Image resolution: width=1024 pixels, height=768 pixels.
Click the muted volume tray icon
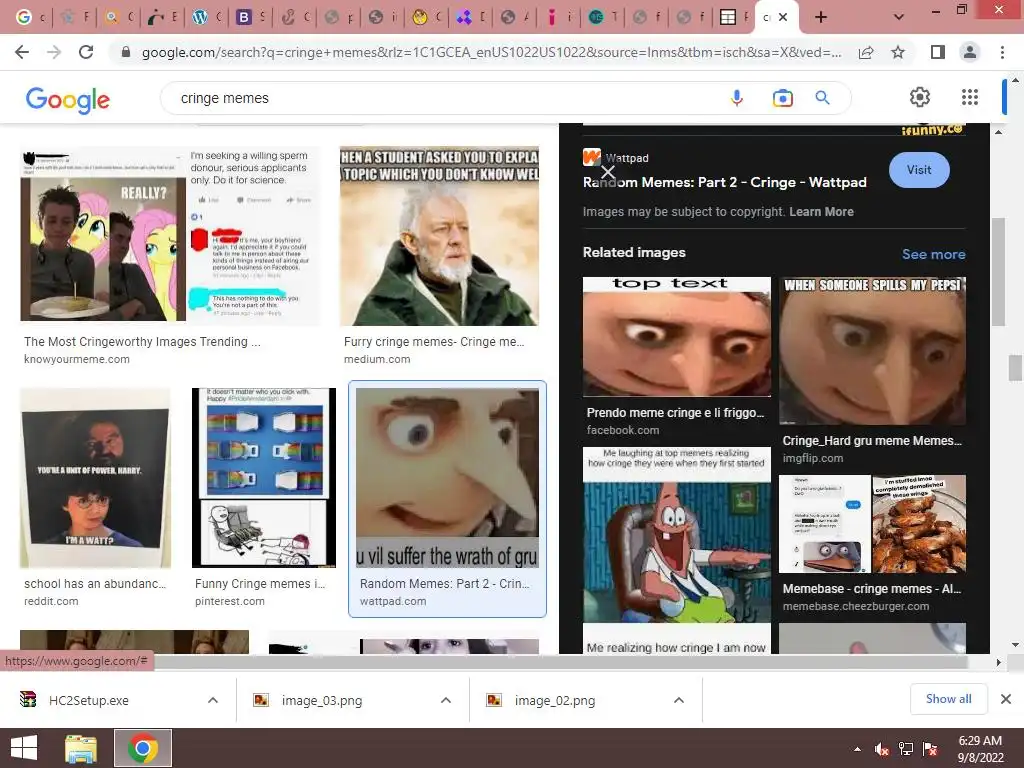[x=881, y=749]
